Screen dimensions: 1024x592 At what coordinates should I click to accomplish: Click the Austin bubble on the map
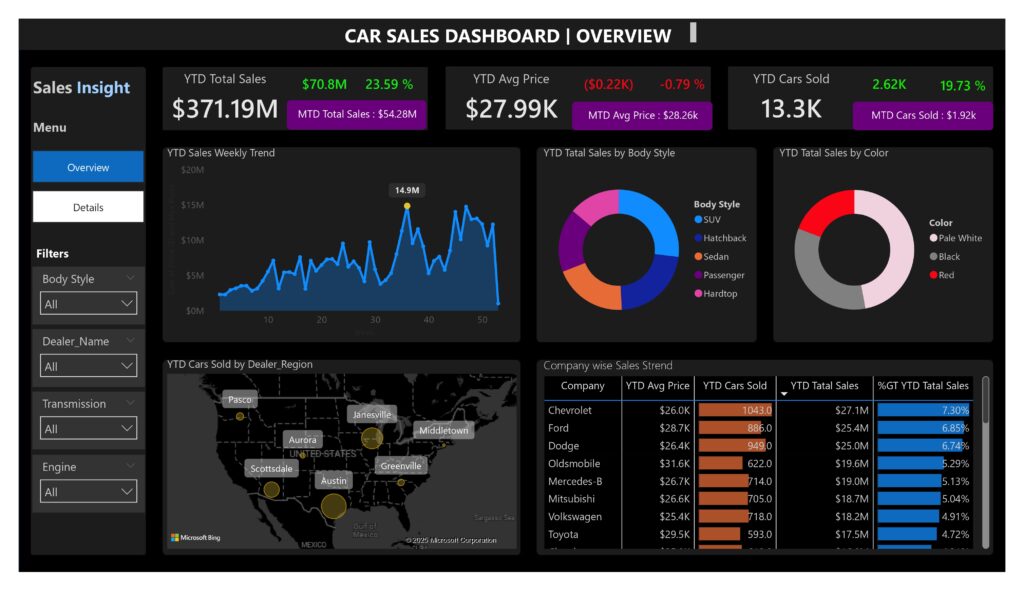tap(334, 506)
